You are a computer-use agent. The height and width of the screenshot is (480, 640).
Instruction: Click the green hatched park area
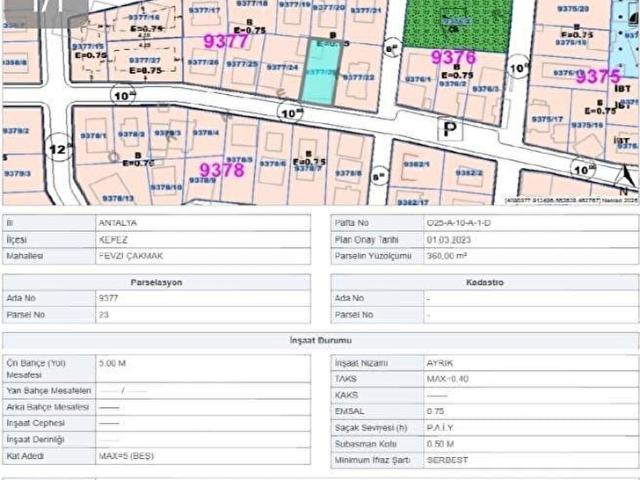pos(456,23)
